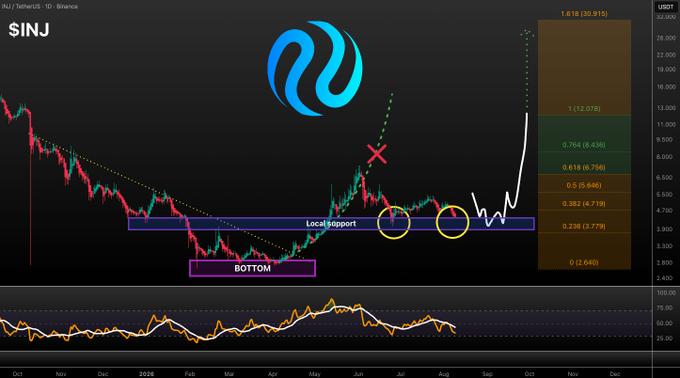Click the Aug label on time axis

click(444, 374)
